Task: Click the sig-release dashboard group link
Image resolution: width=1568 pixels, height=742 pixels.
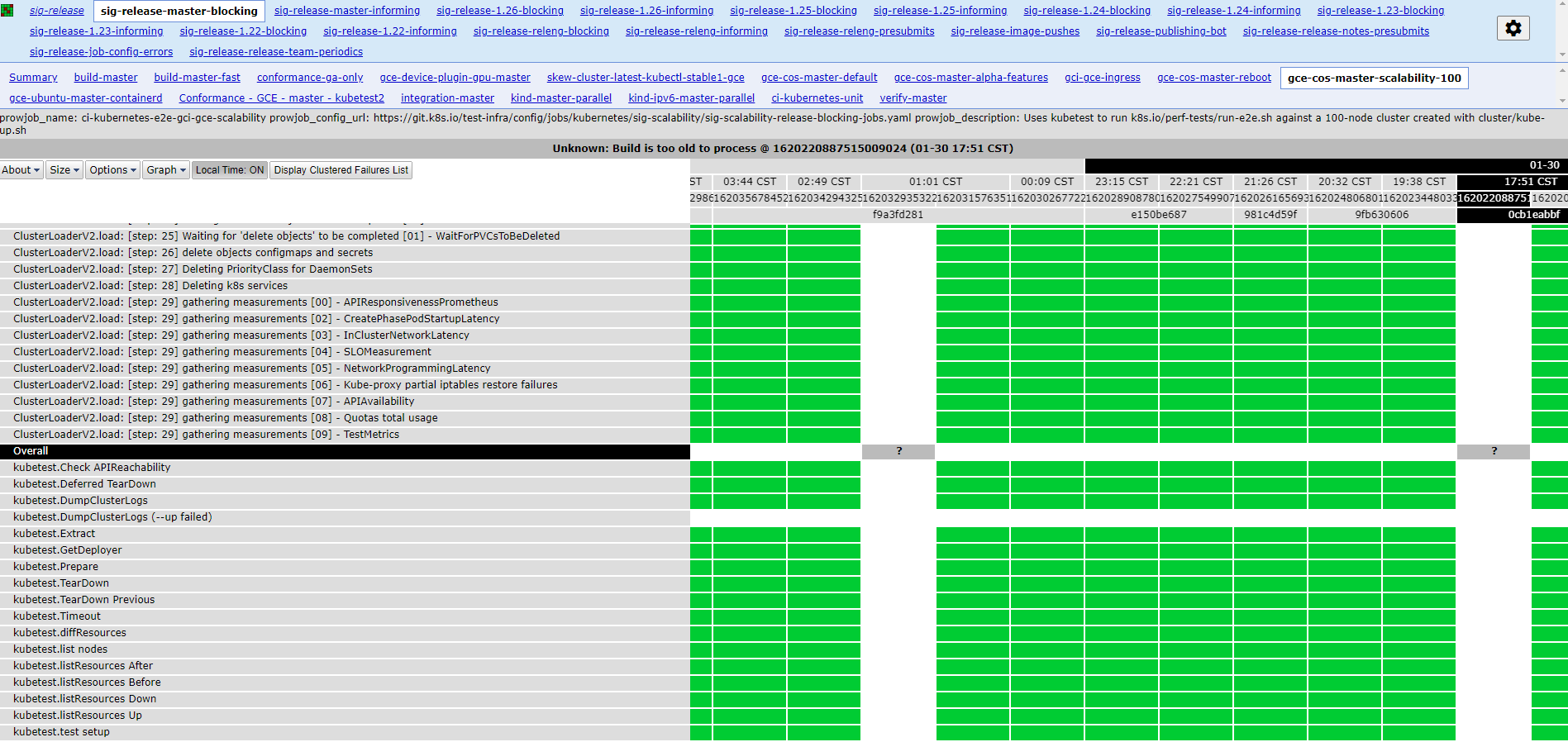Action: 57,11
